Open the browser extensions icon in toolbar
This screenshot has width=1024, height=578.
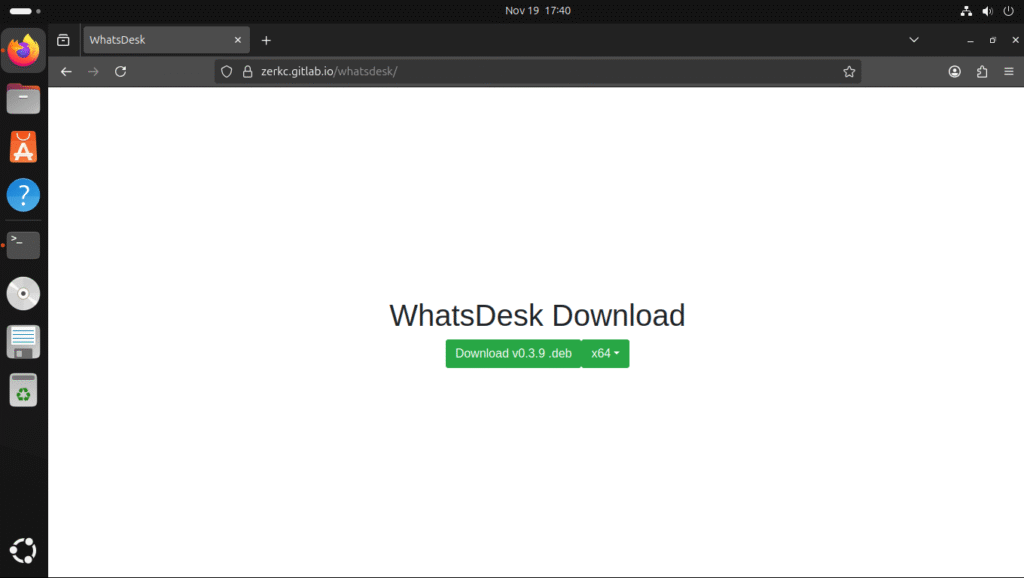pyautogui.click(x=983, y=71)
